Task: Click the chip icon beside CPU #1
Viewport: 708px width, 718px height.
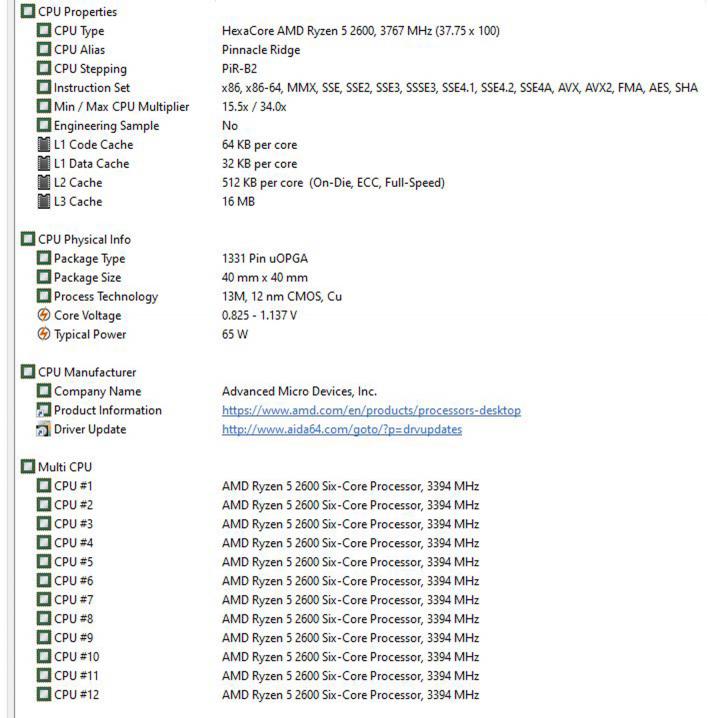Action: pos(44,486)
